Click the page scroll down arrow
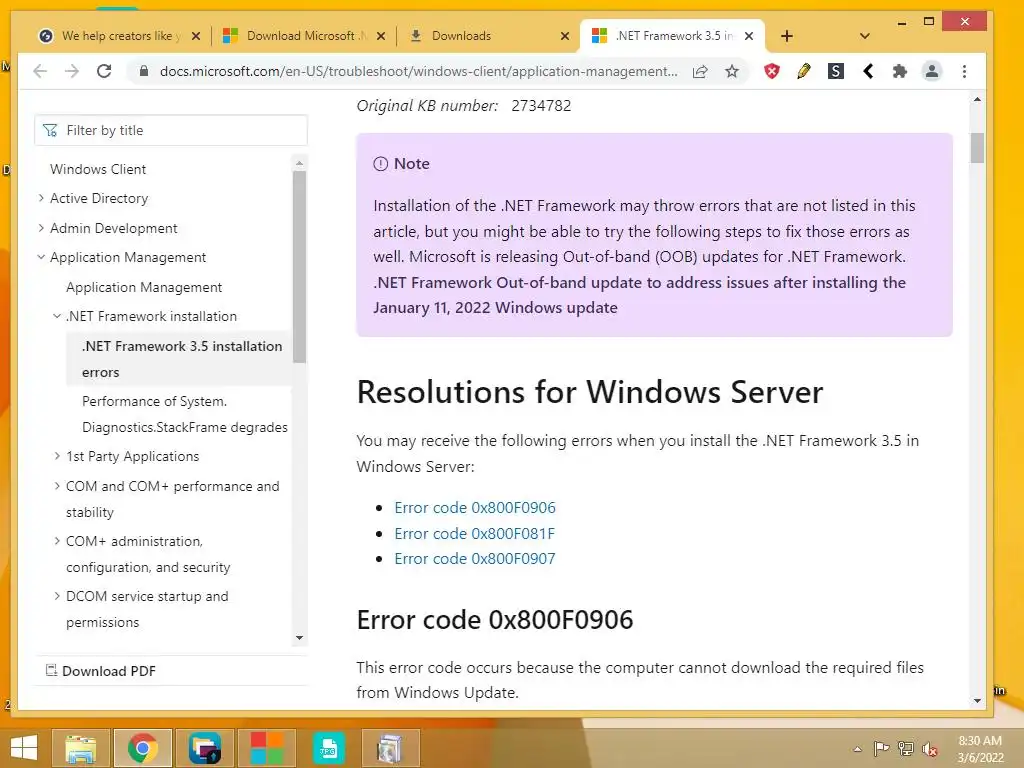This screenshot has height=768, width=1024. pos(977,701)
